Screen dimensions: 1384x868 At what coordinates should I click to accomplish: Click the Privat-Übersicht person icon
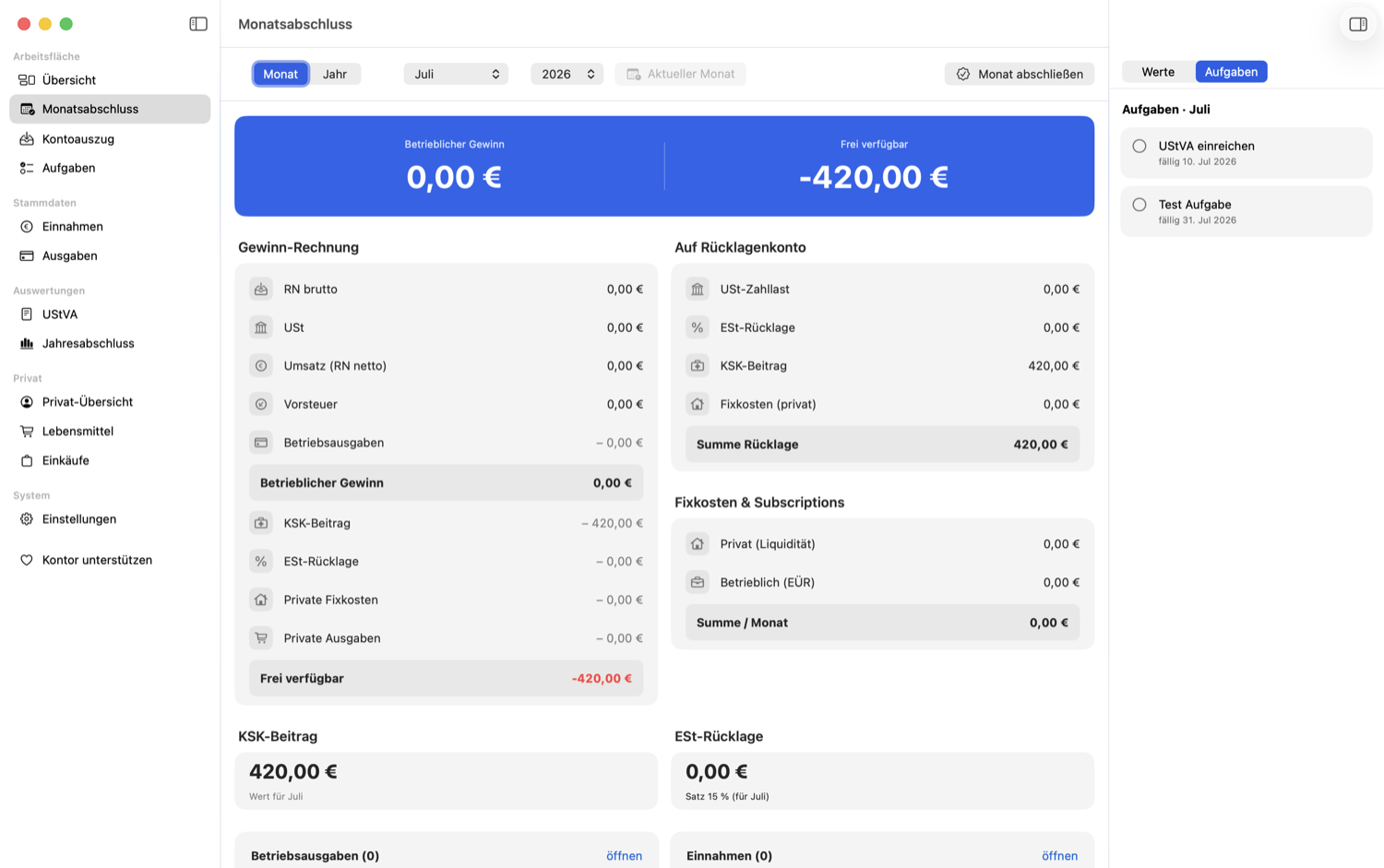(27, 402)
